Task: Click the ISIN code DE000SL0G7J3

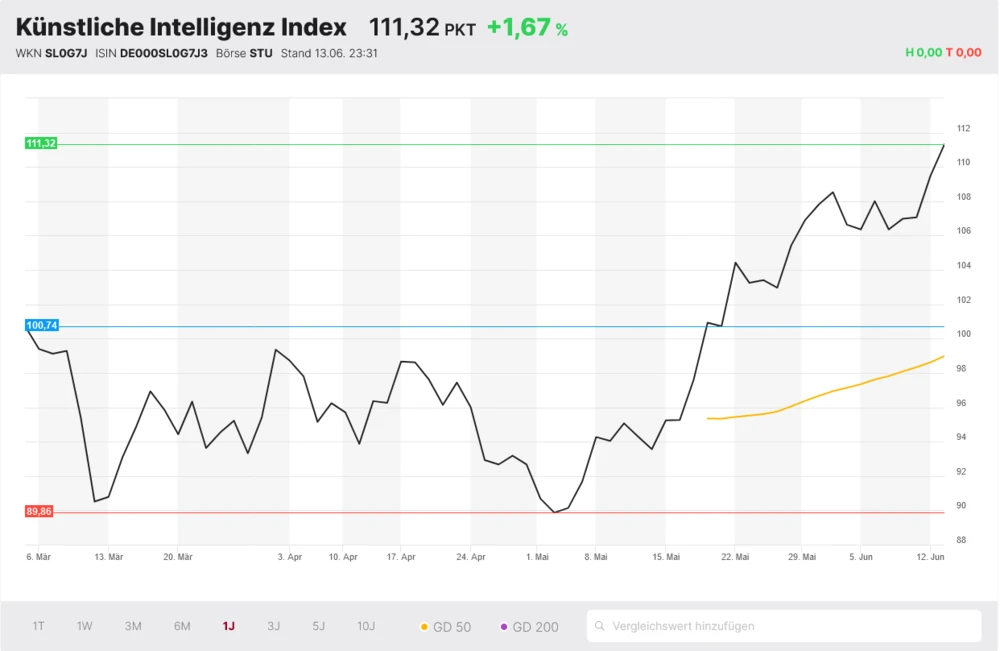Action: pyautogui.click(x=163, y=53)
